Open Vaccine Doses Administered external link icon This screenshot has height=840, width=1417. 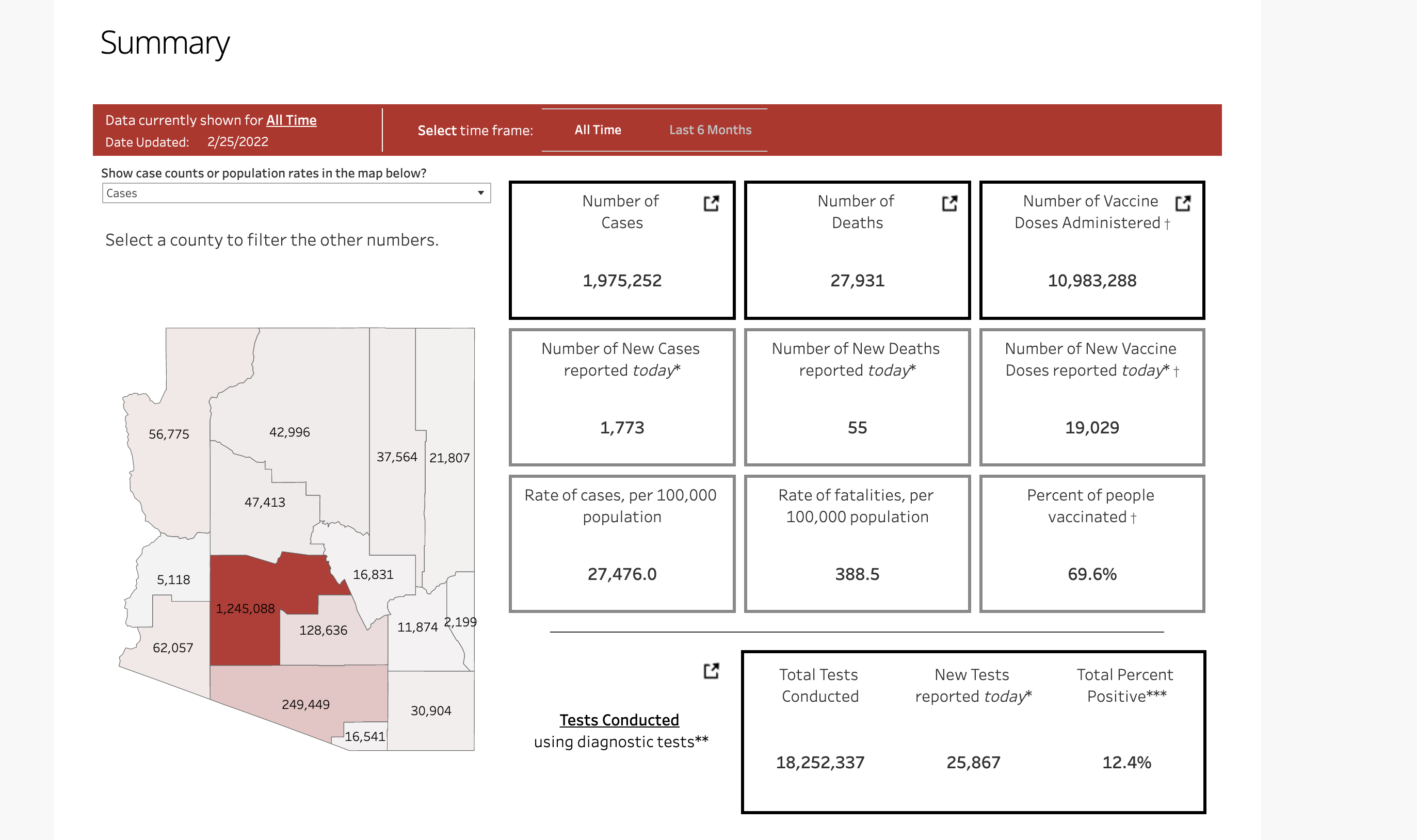tap(1183, 204)
